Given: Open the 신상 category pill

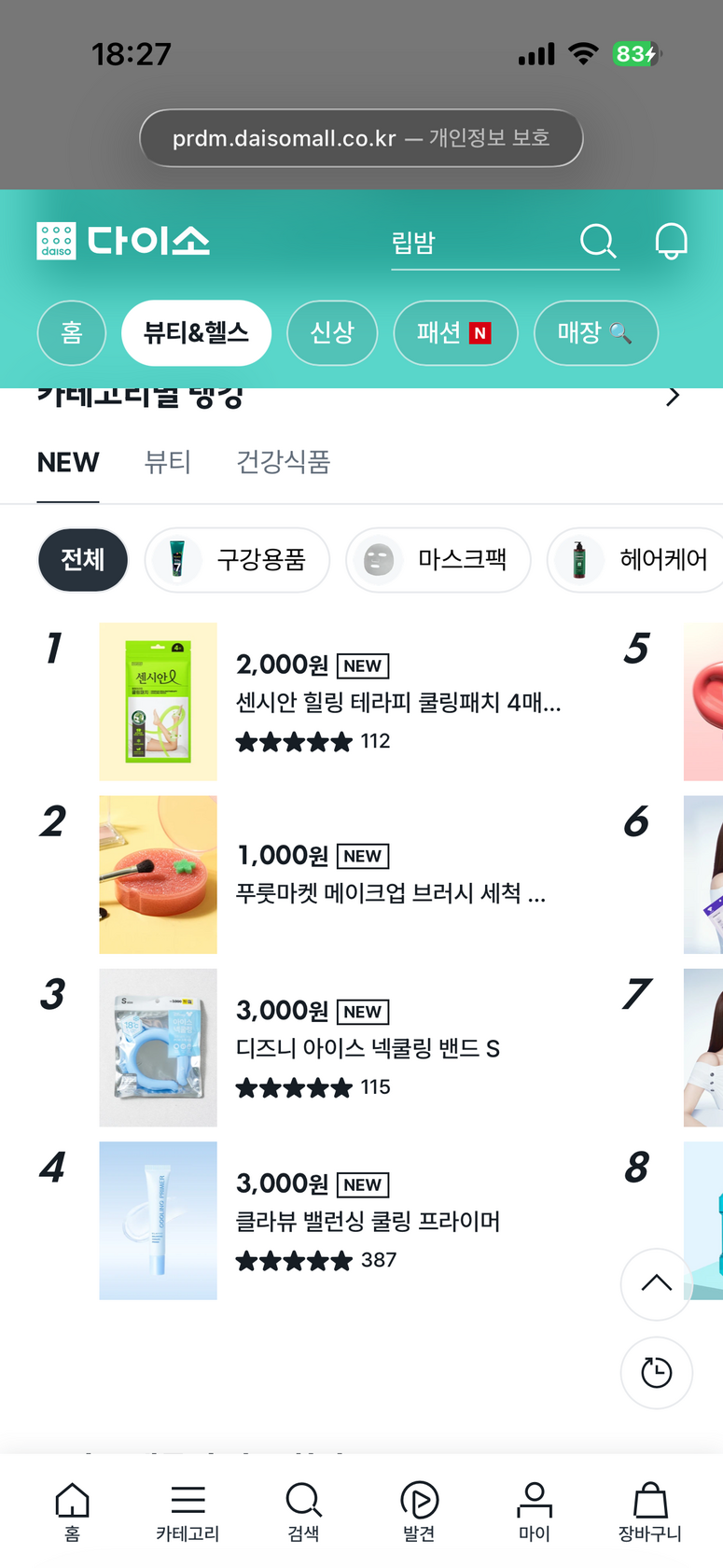Looking at the screenshot, I should click(x=332, y=333).
